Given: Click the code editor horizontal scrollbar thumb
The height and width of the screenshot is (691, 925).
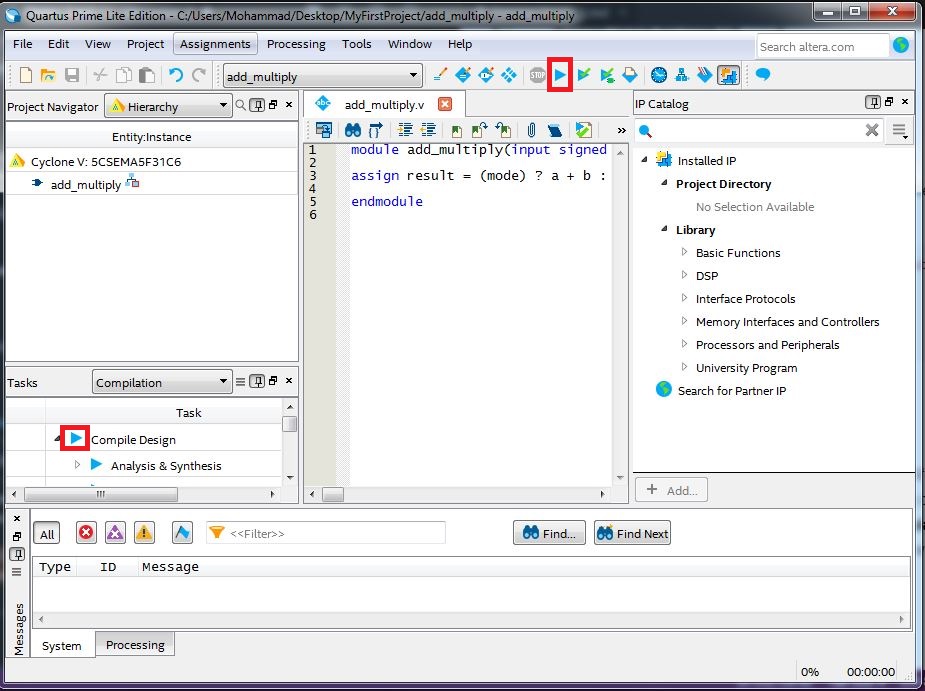Looking at the screenshot, I should (x=333, y=494).
